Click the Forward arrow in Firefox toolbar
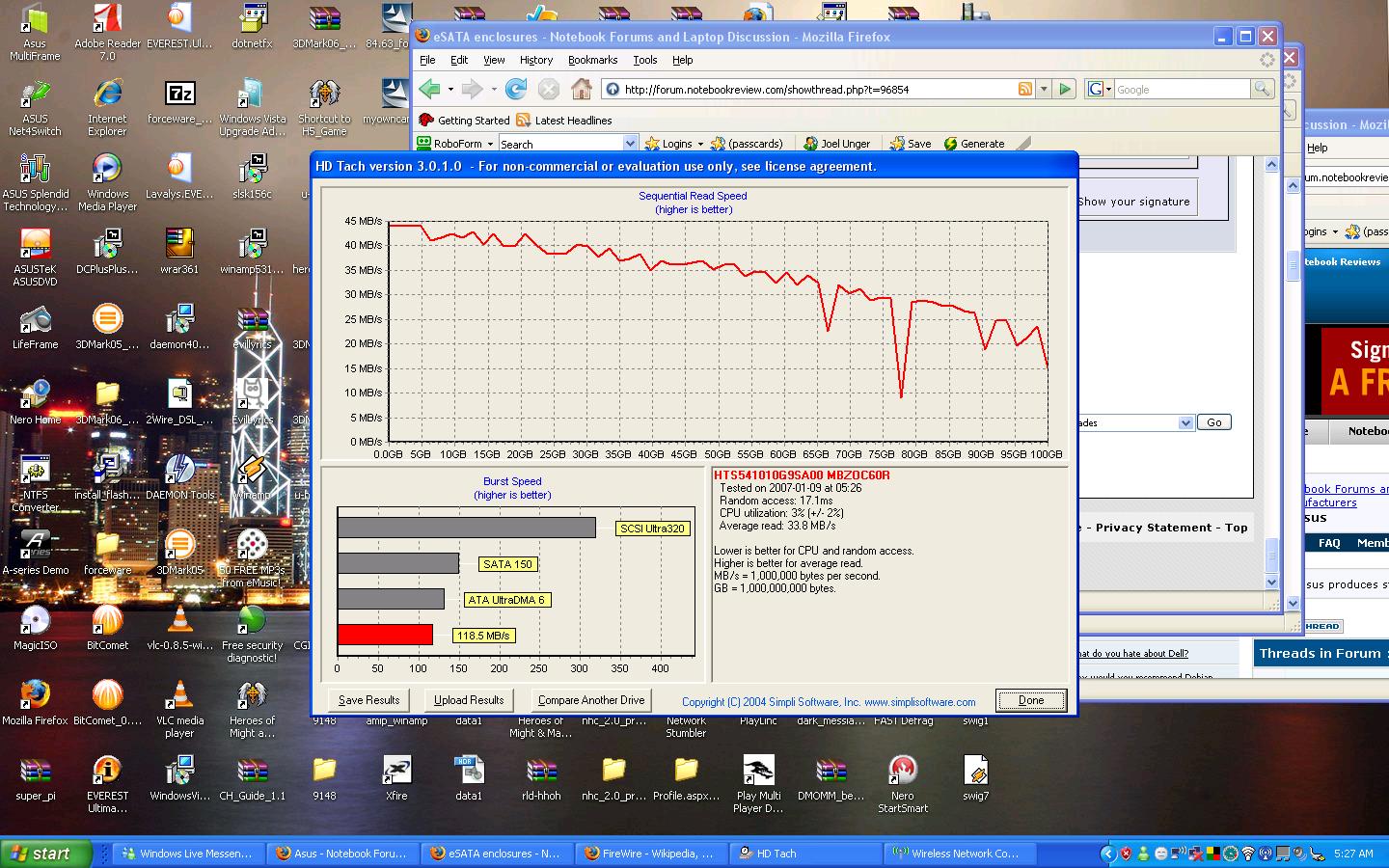Viewport: 1389px width, 868px height. pyautogui.click(x=472, y=90)
